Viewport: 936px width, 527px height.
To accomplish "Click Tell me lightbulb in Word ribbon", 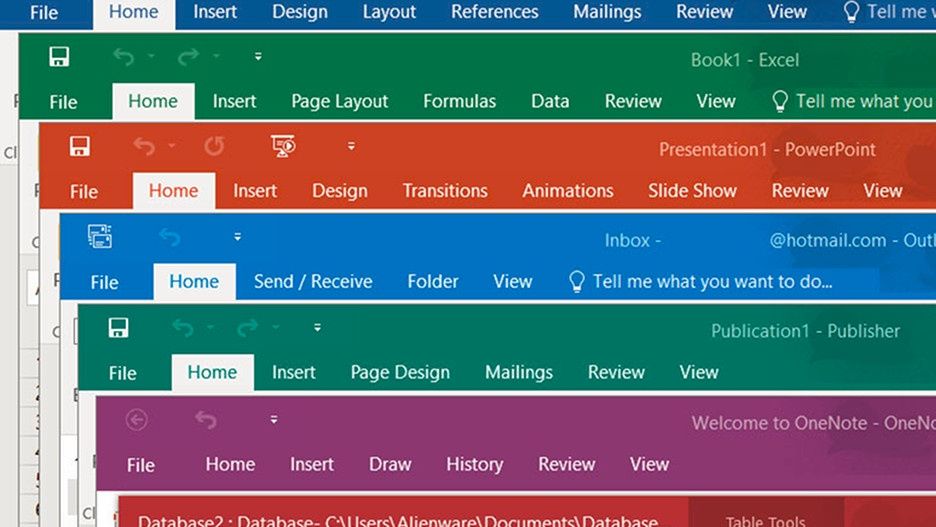I will 851,12.
